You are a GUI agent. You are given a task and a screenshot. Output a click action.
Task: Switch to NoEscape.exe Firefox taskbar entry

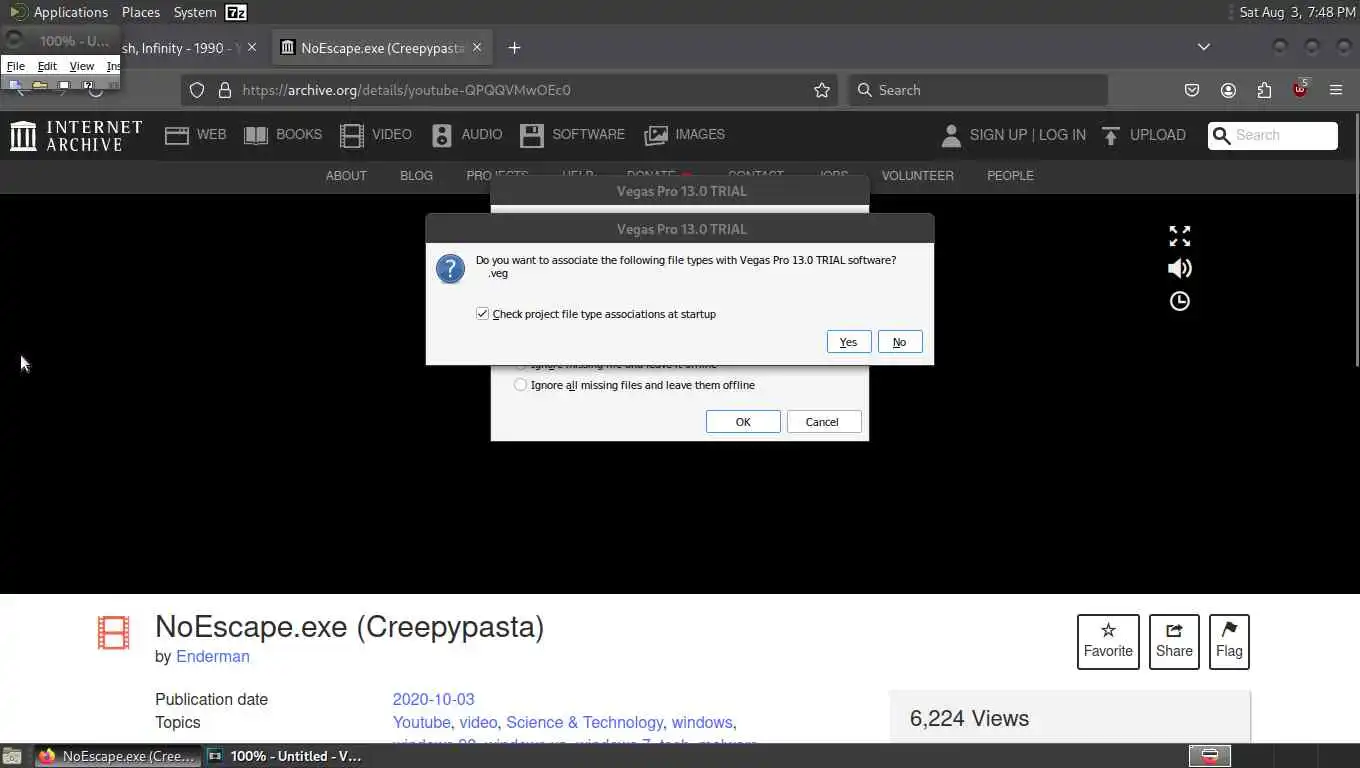(117, 756)
